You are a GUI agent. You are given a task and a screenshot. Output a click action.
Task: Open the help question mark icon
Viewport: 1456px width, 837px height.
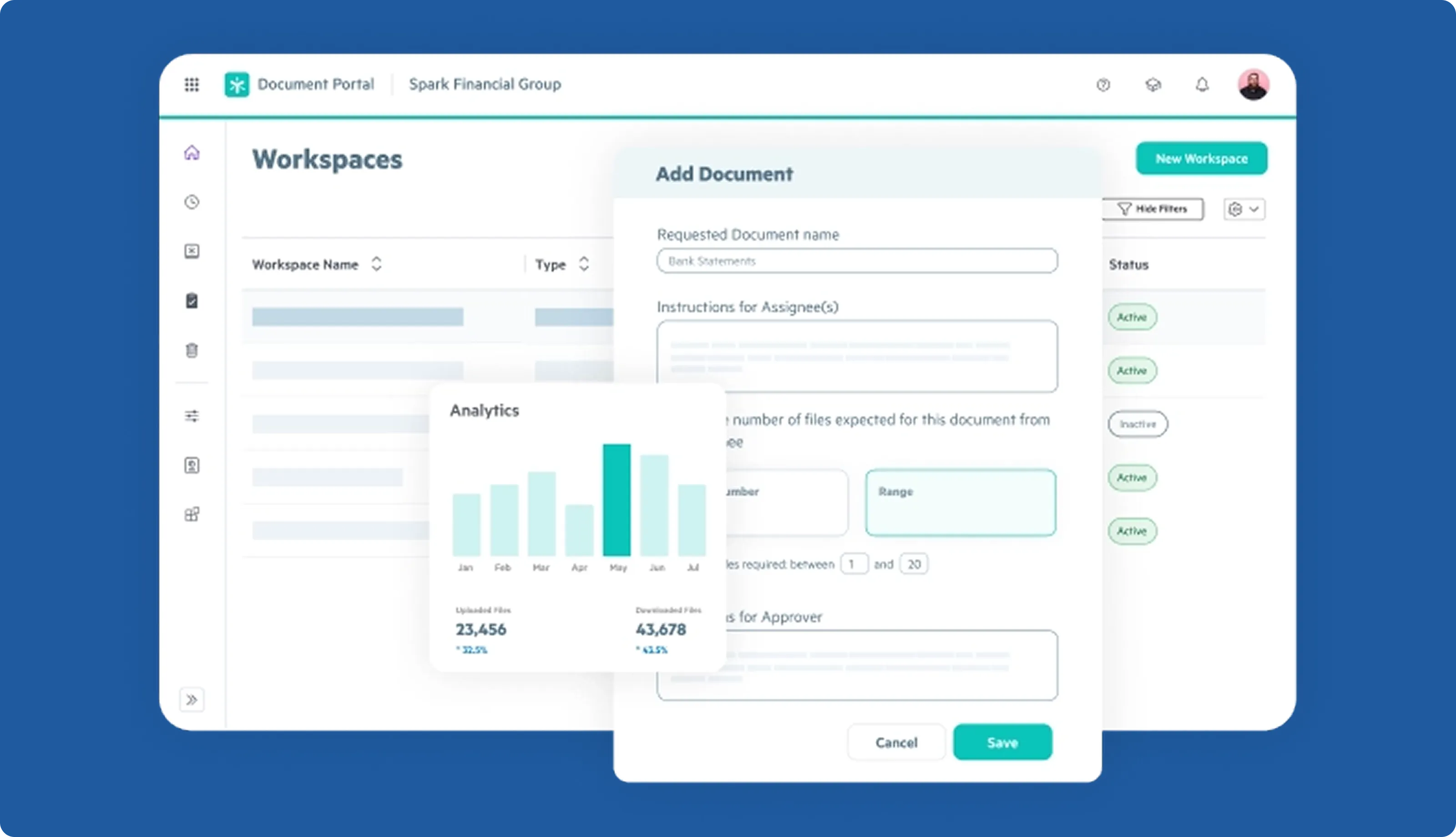point(1104,85)
